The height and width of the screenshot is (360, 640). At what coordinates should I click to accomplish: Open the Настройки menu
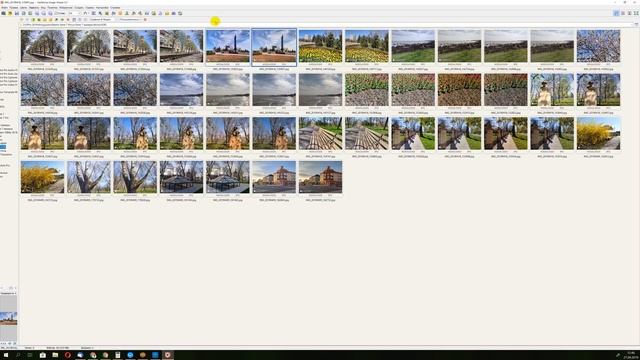coord(102,8)
